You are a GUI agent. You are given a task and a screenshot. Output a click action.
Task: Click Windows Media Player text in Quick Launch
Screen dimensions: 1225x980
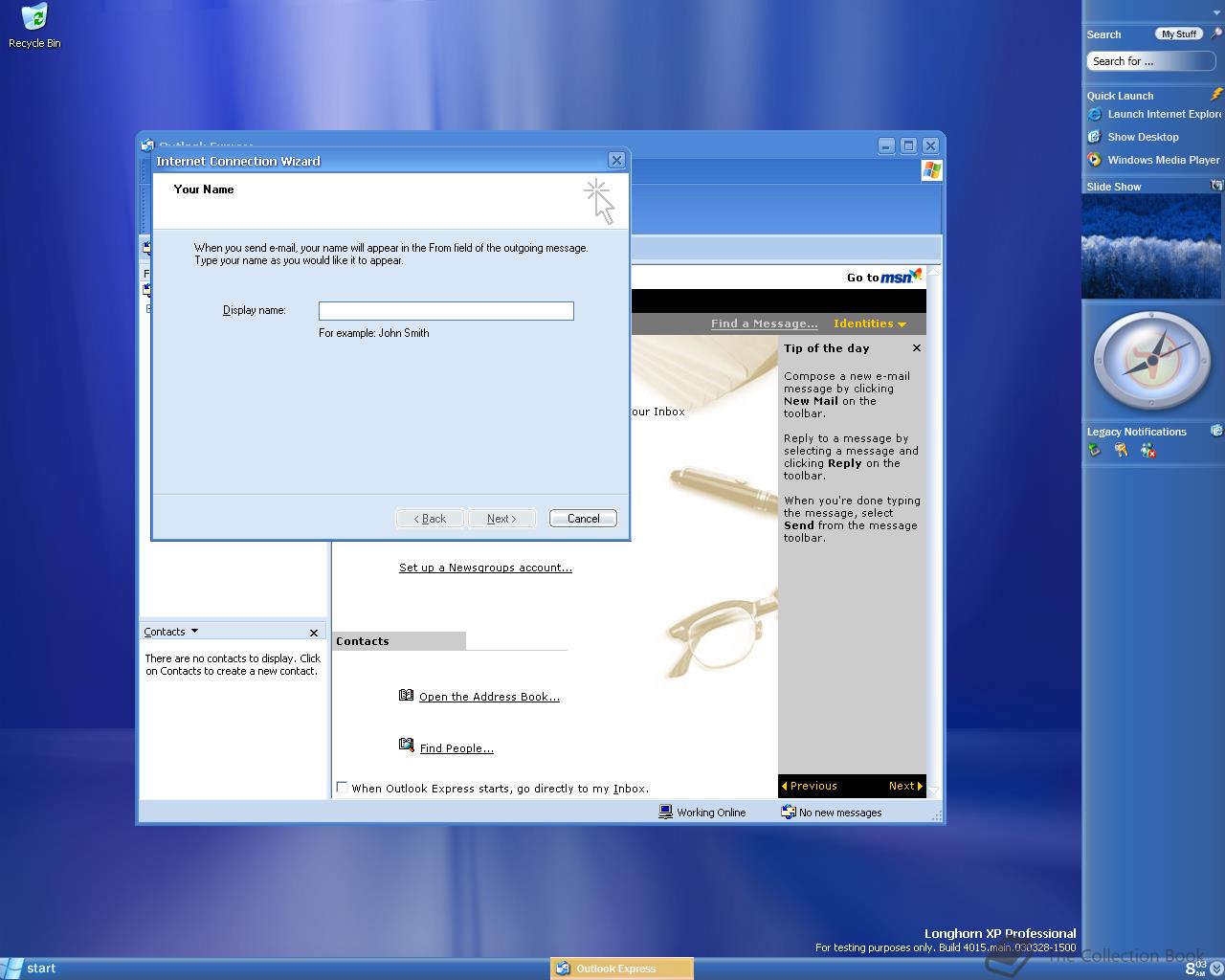coord(1164,160)
